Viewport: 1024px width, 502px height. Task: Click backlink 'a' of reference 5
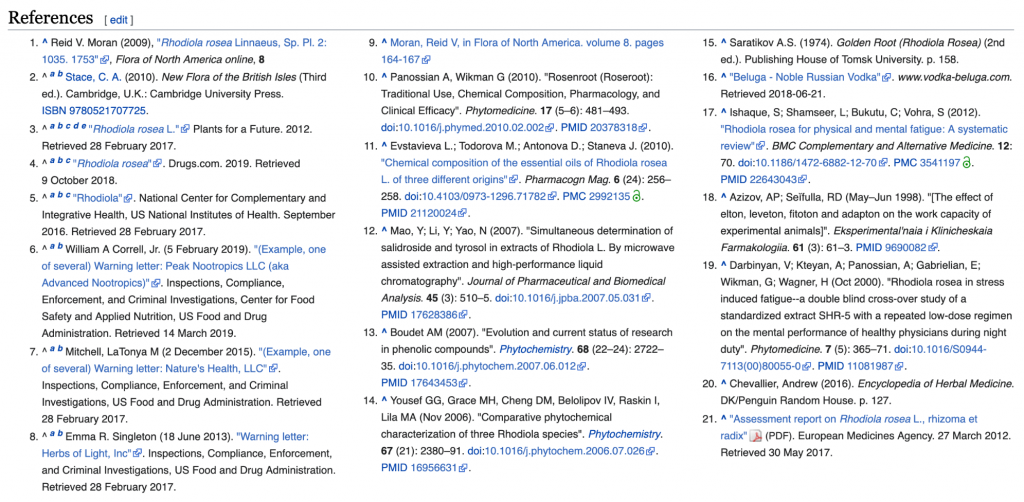point(53,197)
